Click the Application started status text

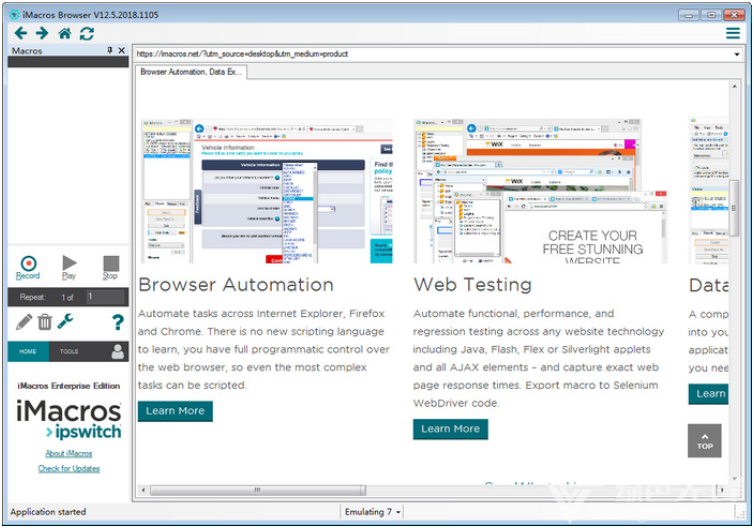coord(48,512)
